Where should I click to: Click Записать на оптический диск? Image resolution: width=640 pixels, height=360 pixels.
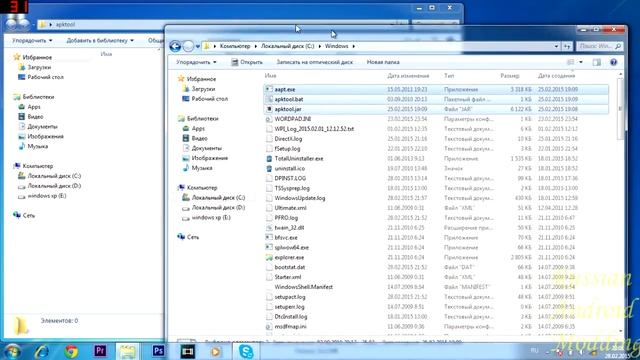(x=314, y=62)
